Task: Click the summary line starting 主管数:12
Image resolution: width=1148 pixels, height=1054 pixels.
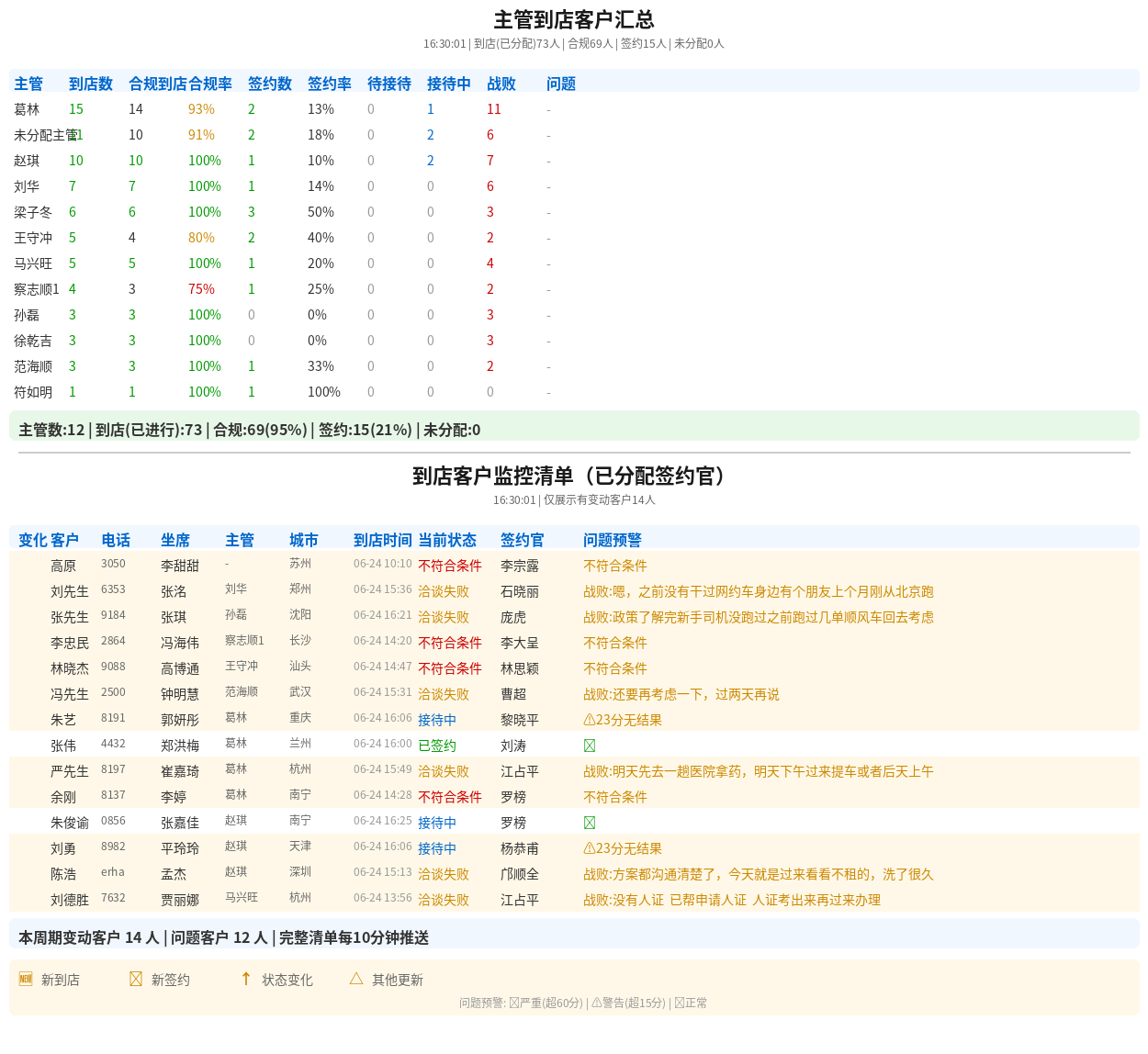Action: [x=249, y=429]
